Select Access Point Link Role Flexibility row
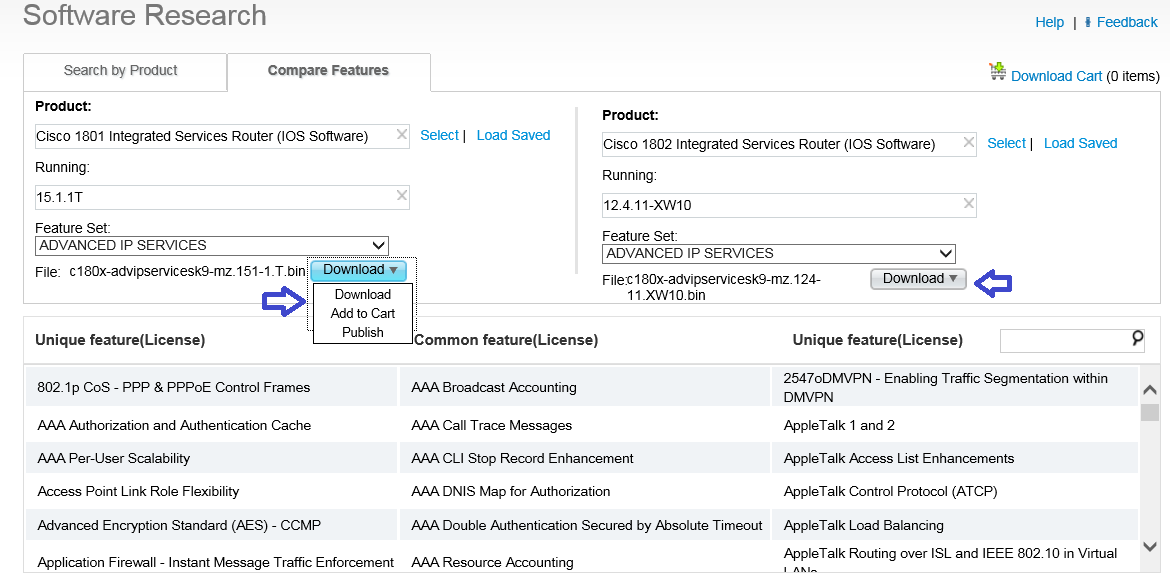Image resolution: width=1170 pixels, height=575 pixels. [211, 491]
